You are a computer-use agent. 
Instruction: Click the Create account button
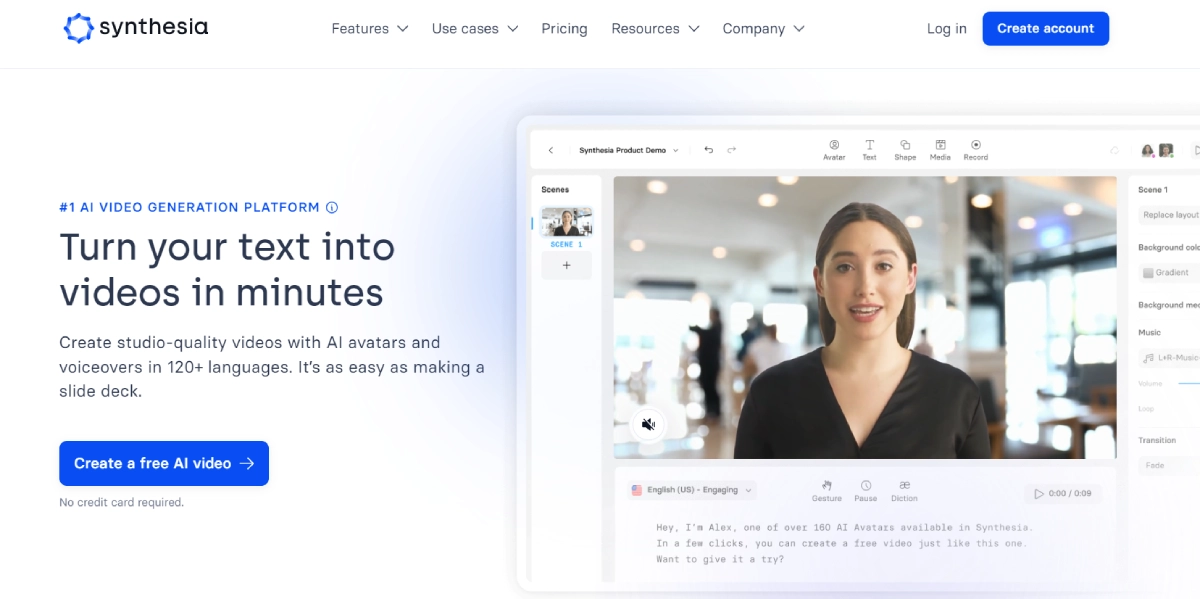click(x=1045, y=29)
